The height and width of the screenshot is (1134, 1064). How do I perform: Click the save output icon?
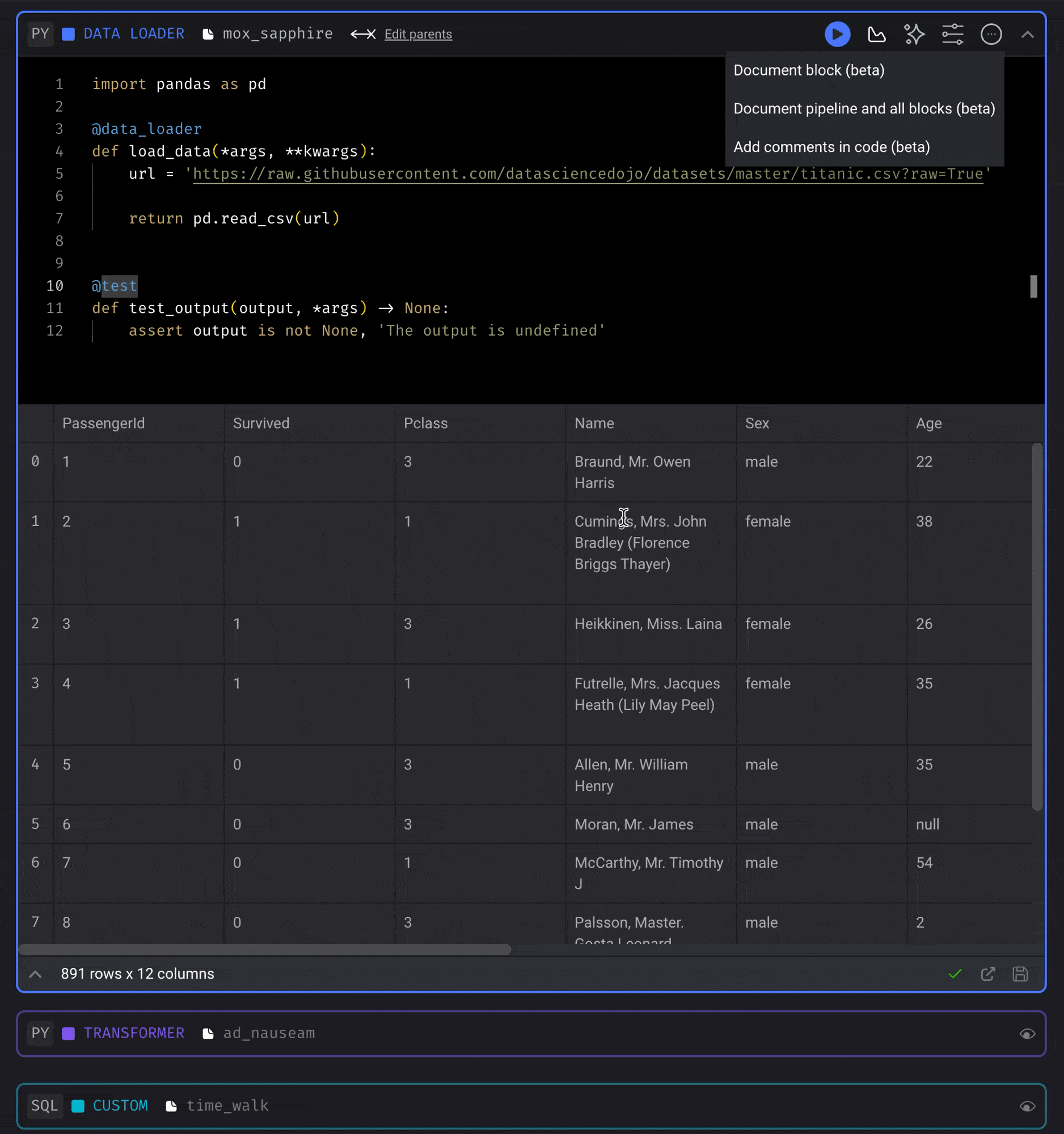[x=1020, y=974]
